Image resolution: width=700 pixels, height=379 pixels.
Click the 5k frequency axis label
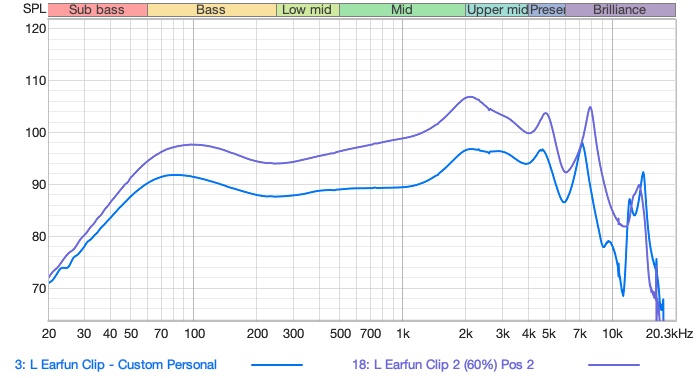point(549,333)
